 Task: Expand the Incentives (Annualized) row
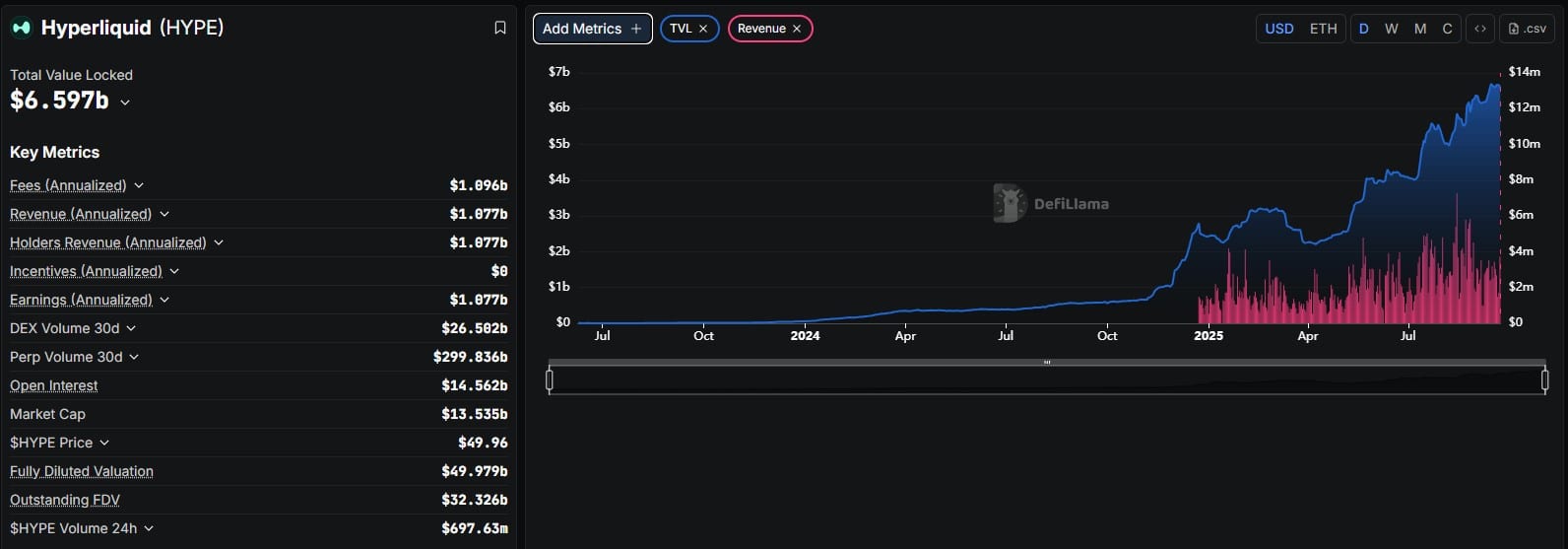tap(174, 271)
